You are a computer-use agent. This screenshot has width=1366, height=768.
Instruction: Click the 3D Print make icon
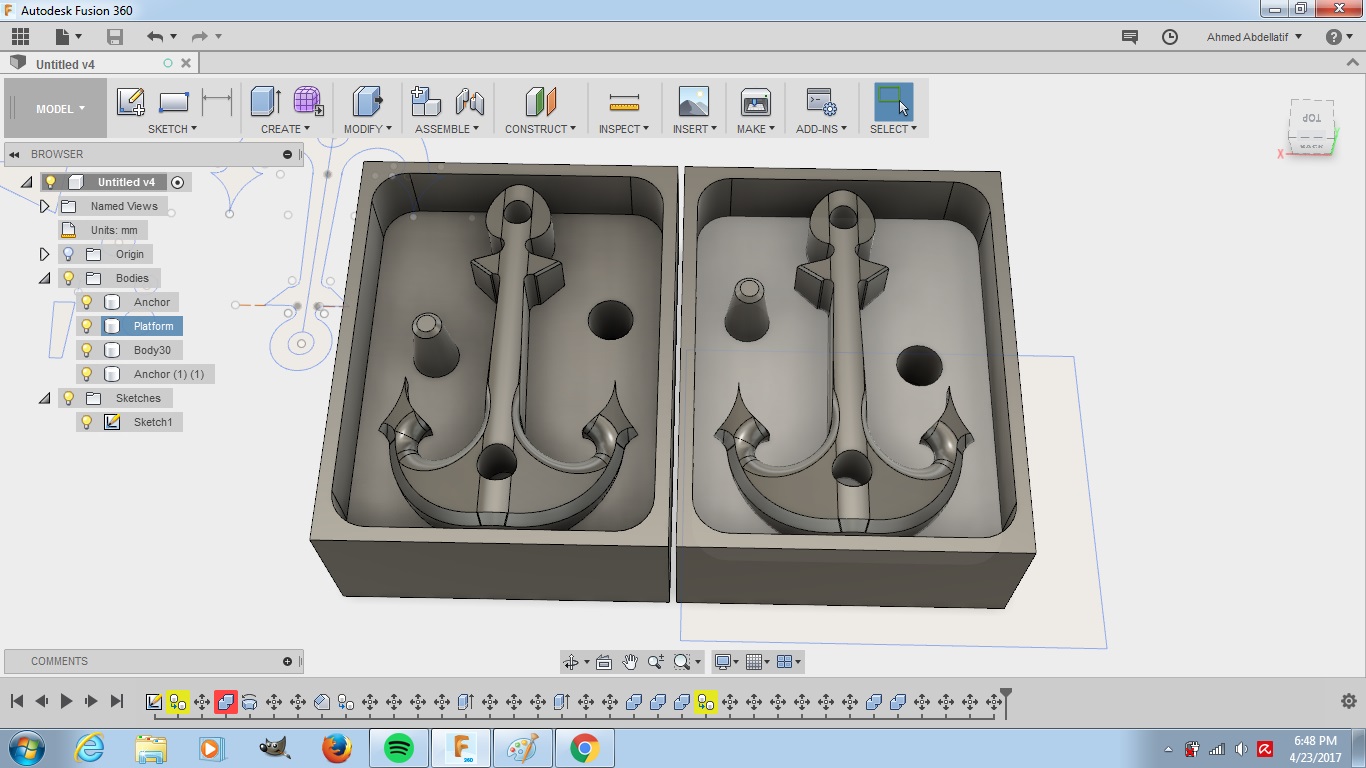click(x=755, y=101)
